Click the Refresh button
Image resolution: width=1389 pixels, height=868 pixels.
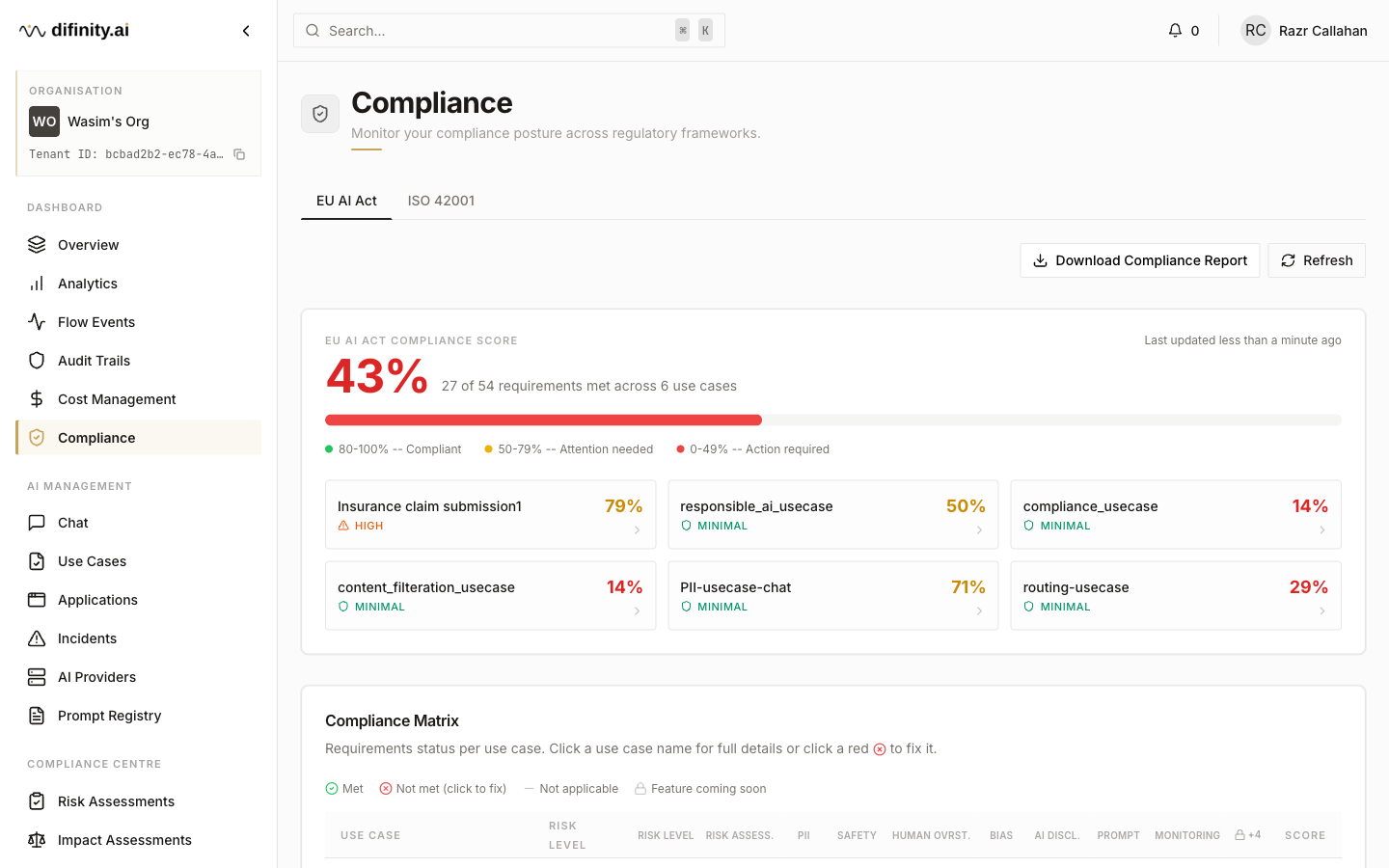point(1317,260)
